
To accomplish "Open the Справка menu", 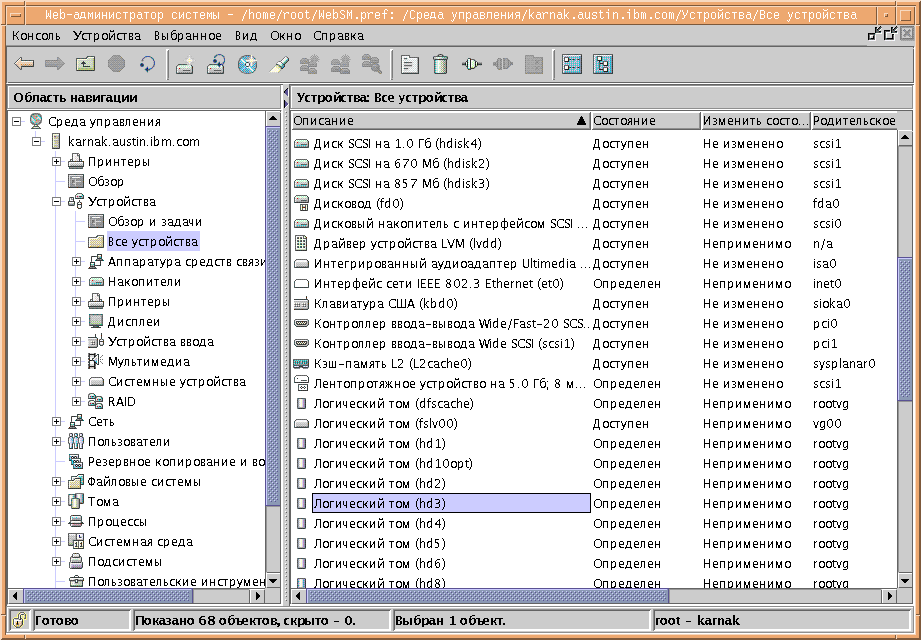I will tap(338, 35).
